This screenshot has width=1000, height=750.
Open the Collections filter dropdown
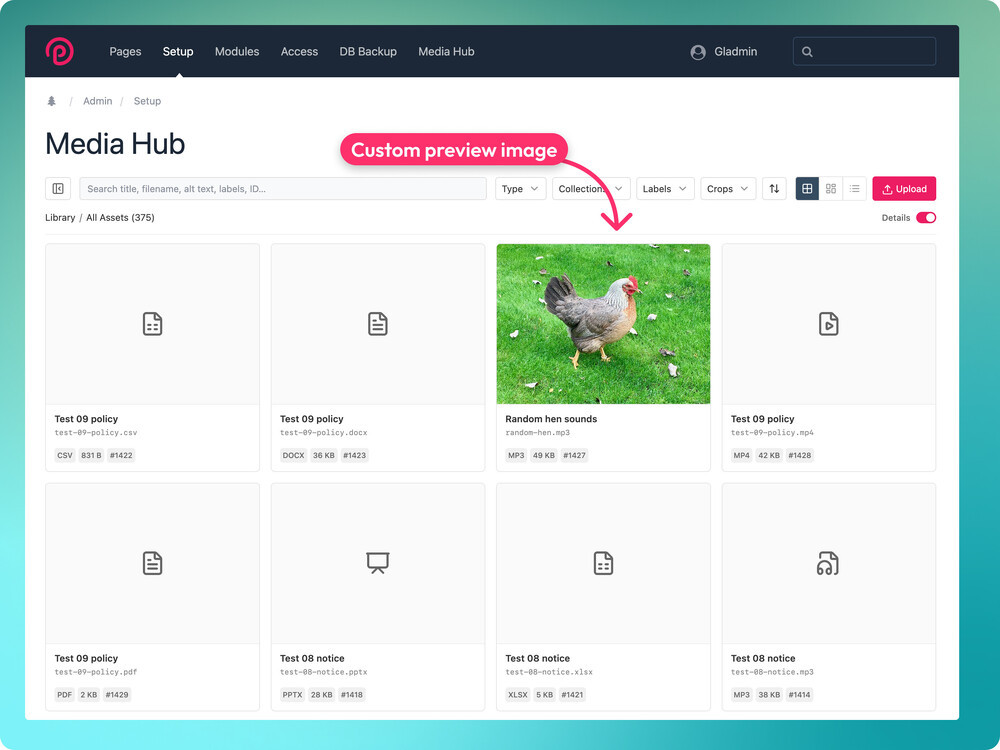[591, 189]
